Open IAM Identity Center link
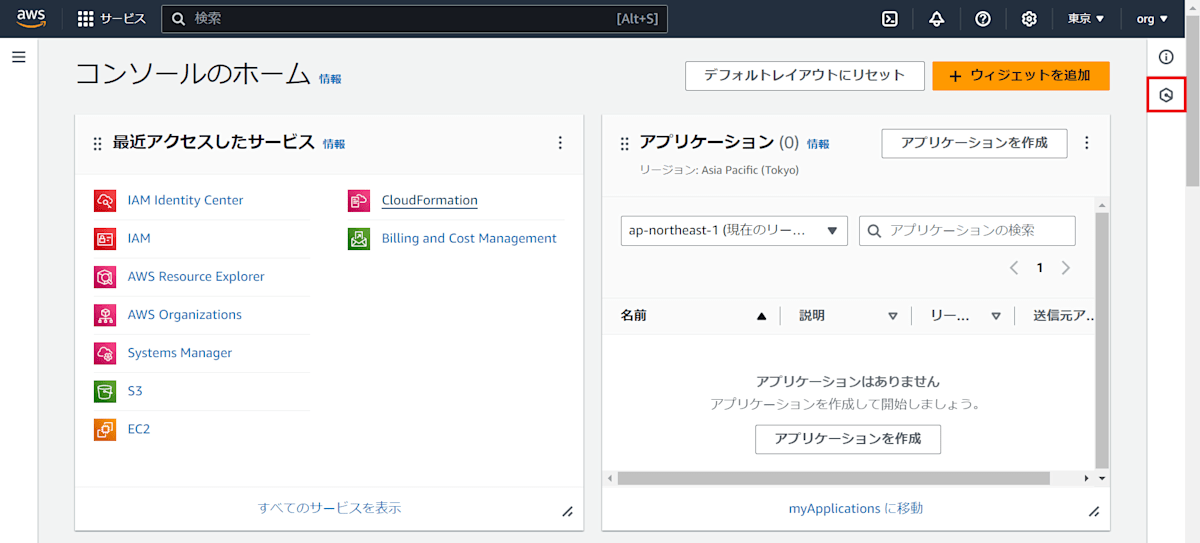Viewport: 1200px width, 543px height. pyautogui.click(x=185, y=200)
